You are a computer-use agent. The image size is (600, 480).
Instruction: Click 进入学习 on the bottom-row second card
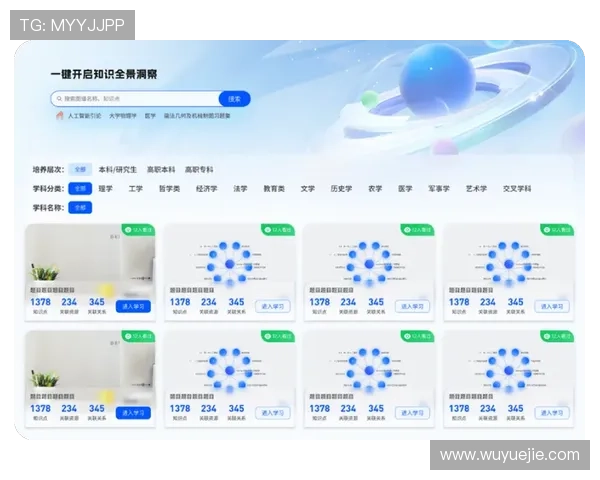pos(273,413)
